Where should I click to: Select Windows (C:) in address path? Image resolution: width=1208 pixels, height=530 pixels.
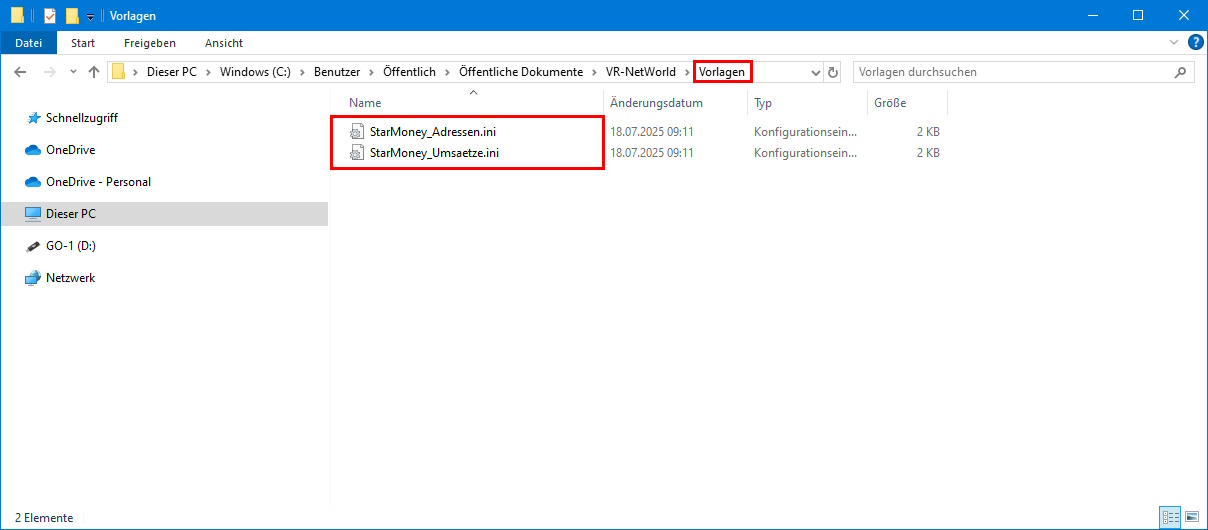click(255, 72)
